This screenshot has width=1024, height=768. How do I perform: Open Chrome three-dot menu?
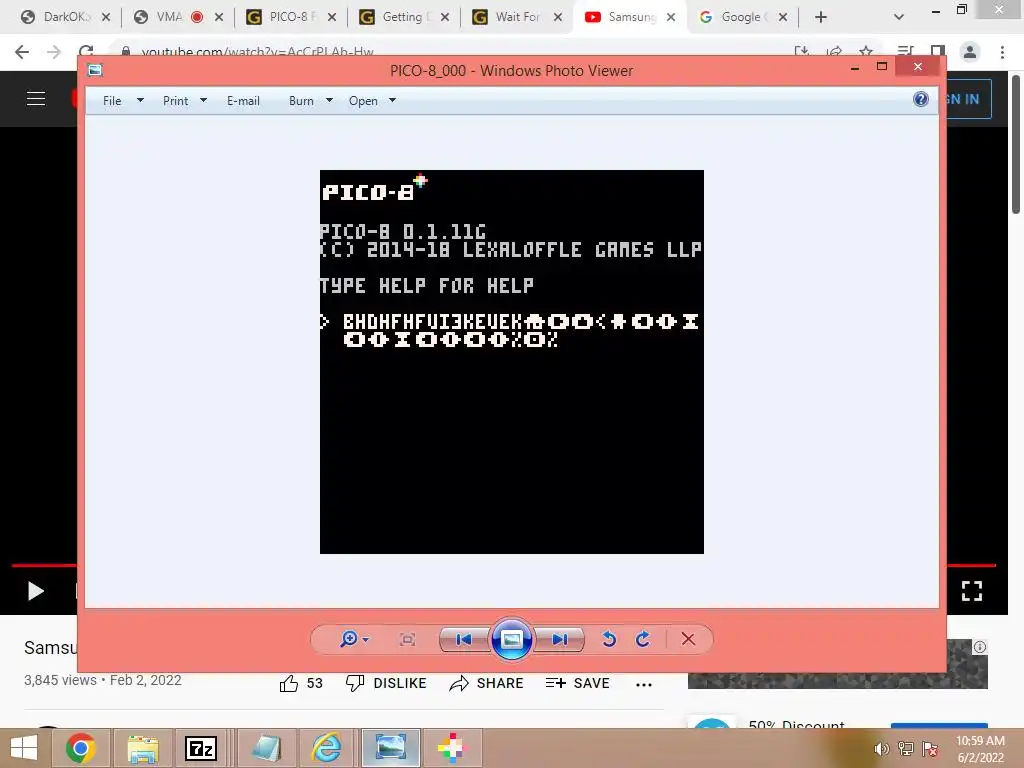tap(1002, 52)
